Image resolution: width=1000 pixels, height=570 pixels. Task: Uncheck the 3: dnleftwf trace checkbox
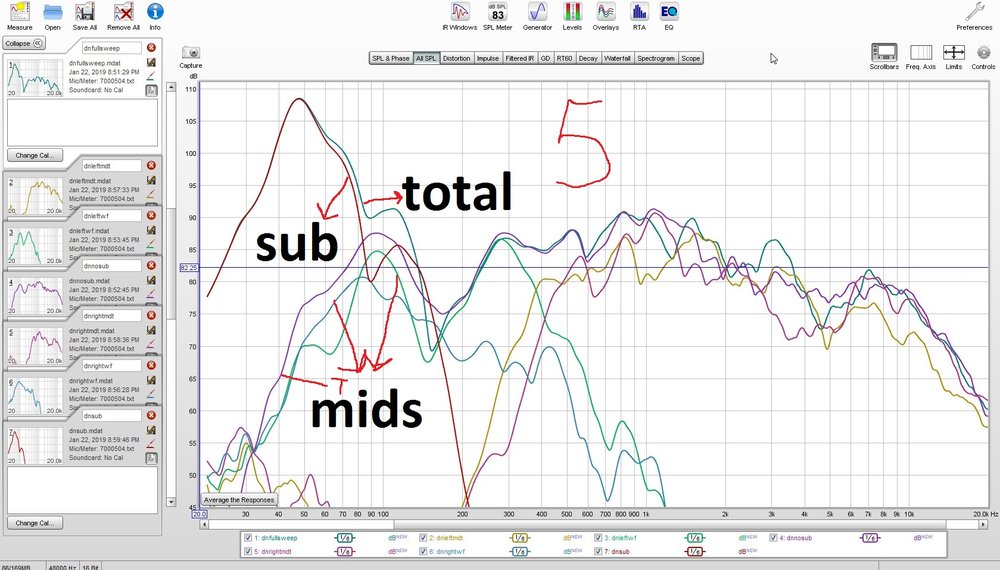coord(598,538)
